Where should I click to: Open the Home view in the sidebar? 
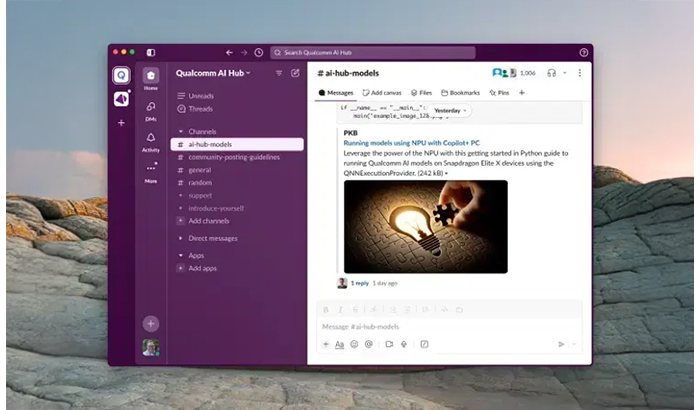click(151, 79)
